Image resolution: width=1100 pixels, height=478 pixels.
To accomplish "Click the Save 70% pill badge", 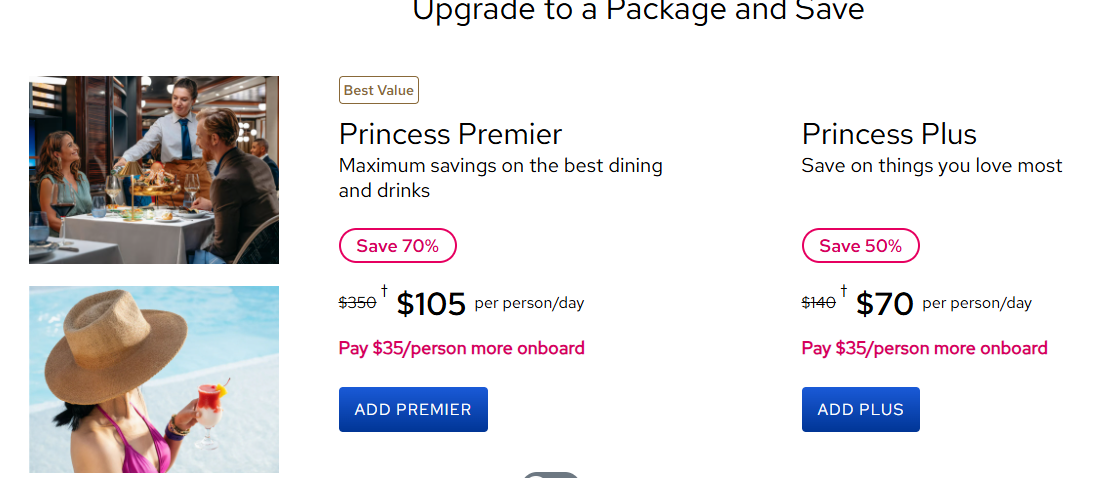I will click(397, 246).
